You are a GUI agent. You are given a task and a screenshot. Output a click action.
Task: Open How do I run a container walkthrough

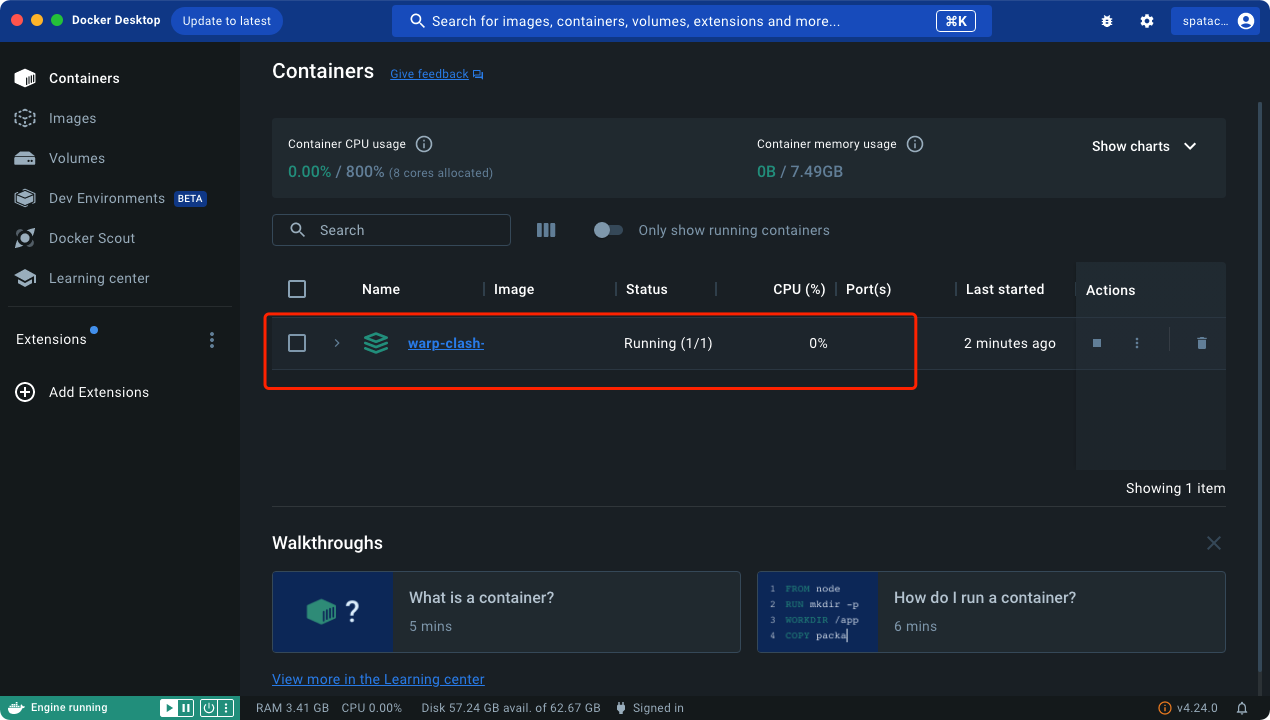pyautogui.click(x=991, y=612)
